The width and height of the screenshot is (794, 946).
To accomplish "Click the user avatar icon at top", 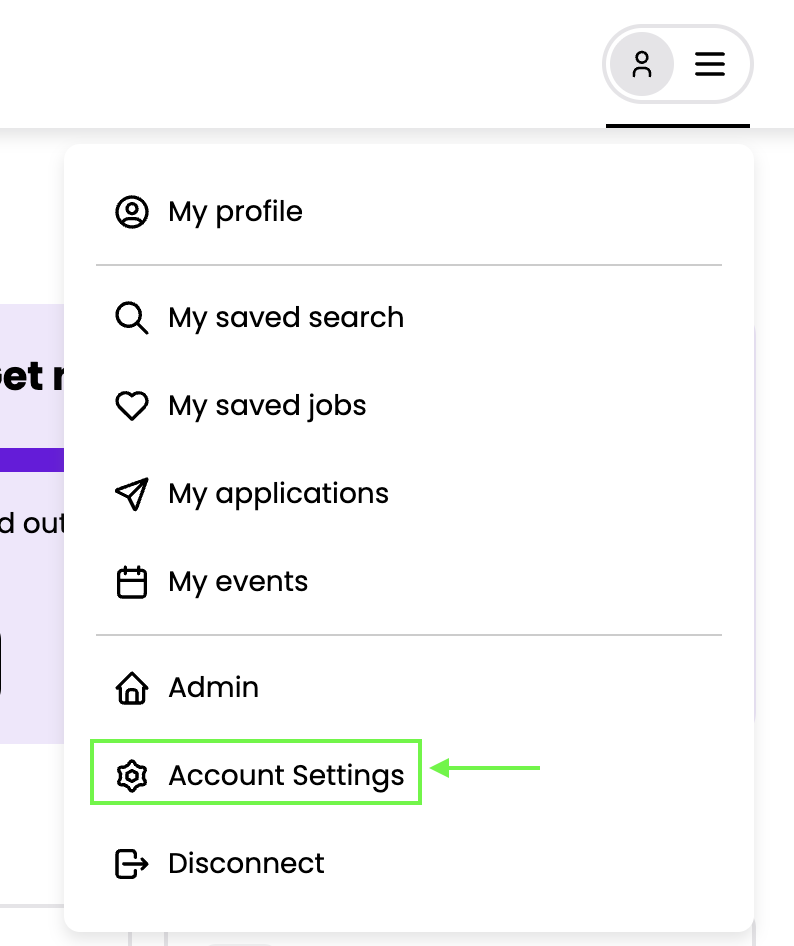I will click(x=642, y=66).
